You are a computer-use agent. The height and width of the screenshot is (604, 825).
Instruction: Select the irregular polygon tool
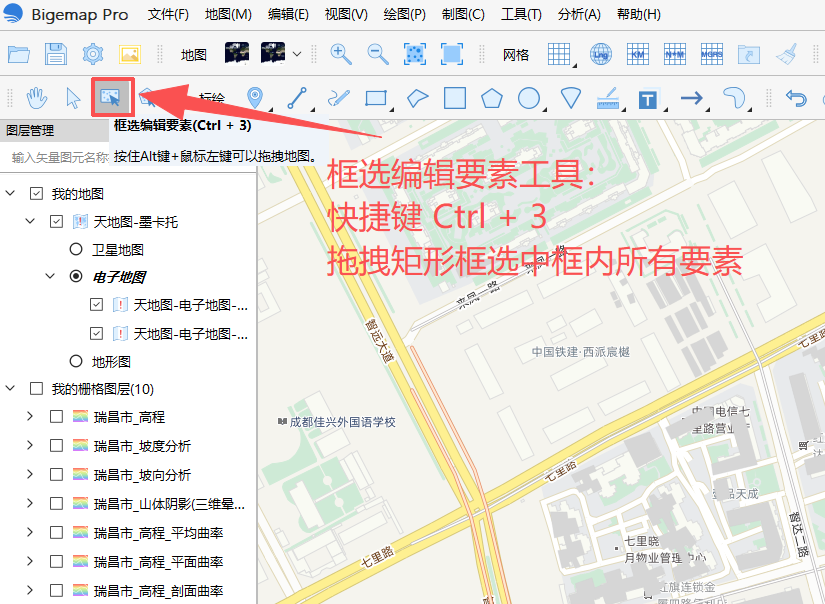(417, 98)
